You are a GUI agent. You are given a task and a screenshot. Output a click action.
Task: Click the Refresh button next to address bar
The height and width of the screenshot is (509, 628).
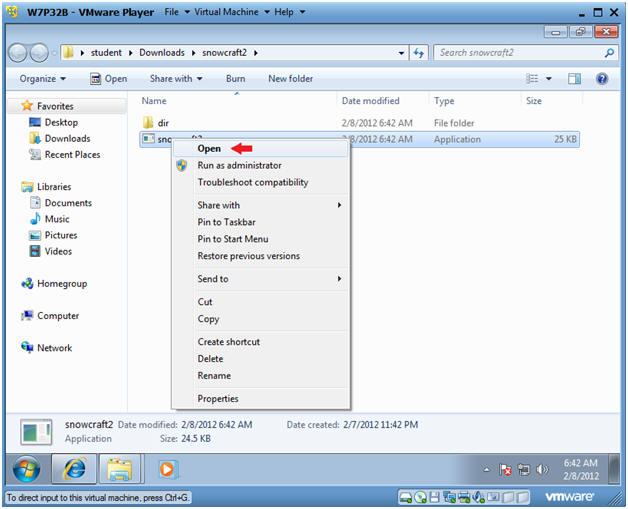(419, 53)
